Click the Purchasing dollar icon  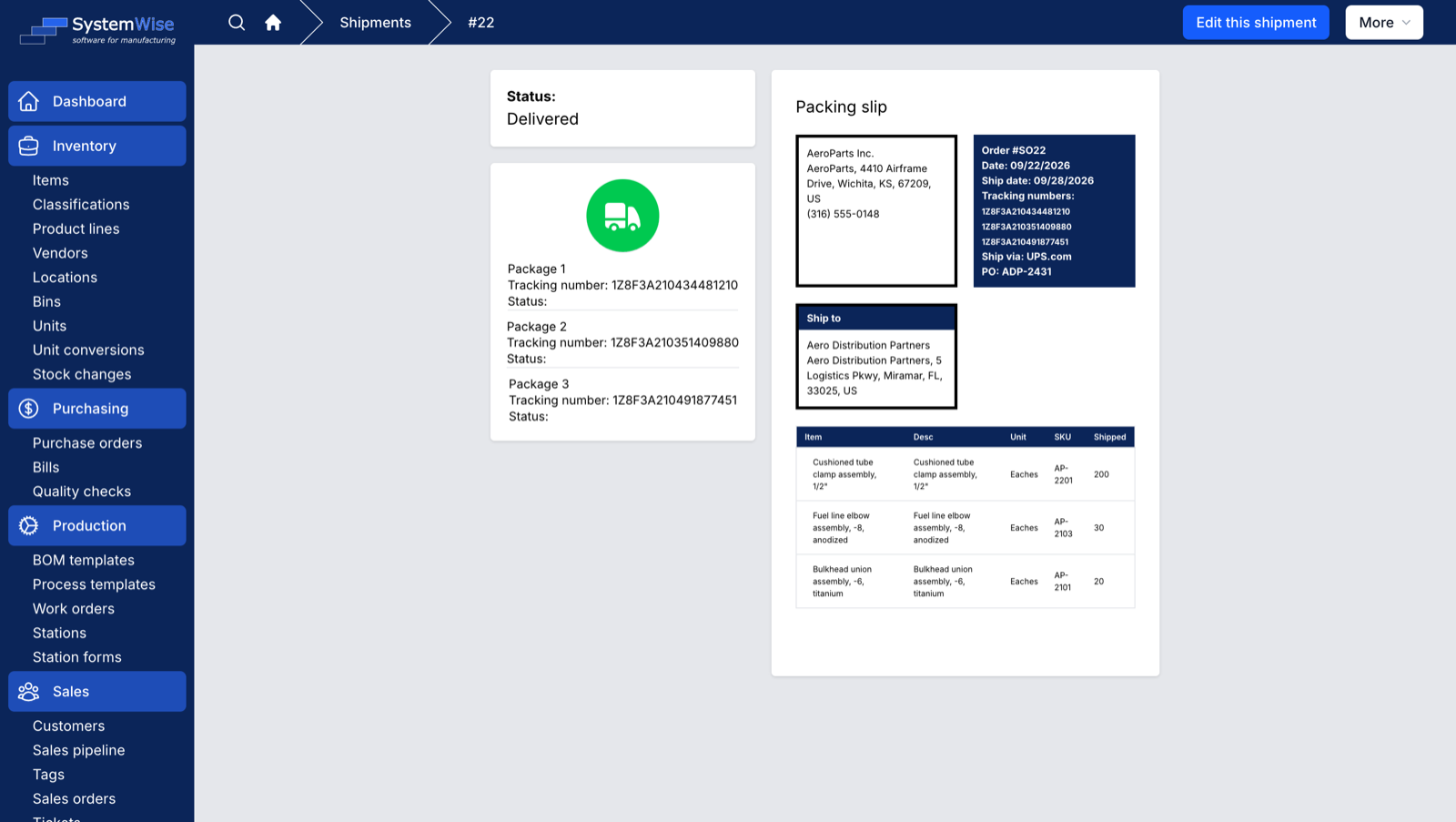29,409
